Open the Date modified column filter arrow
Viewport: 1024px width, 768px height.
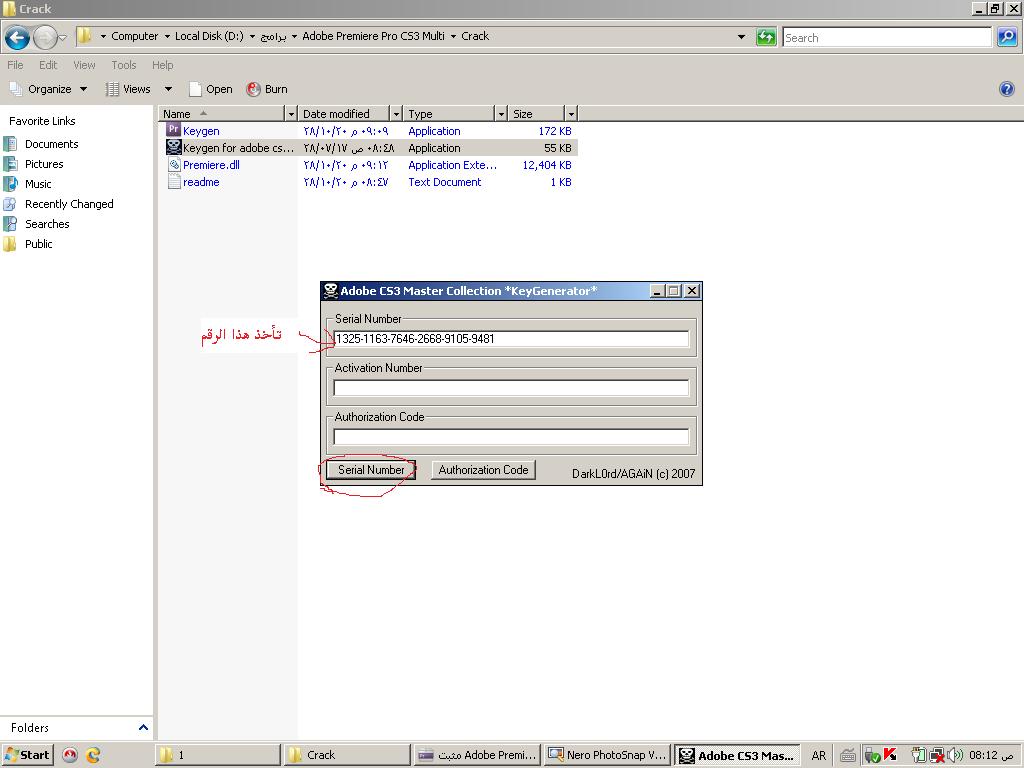[396, 114]
